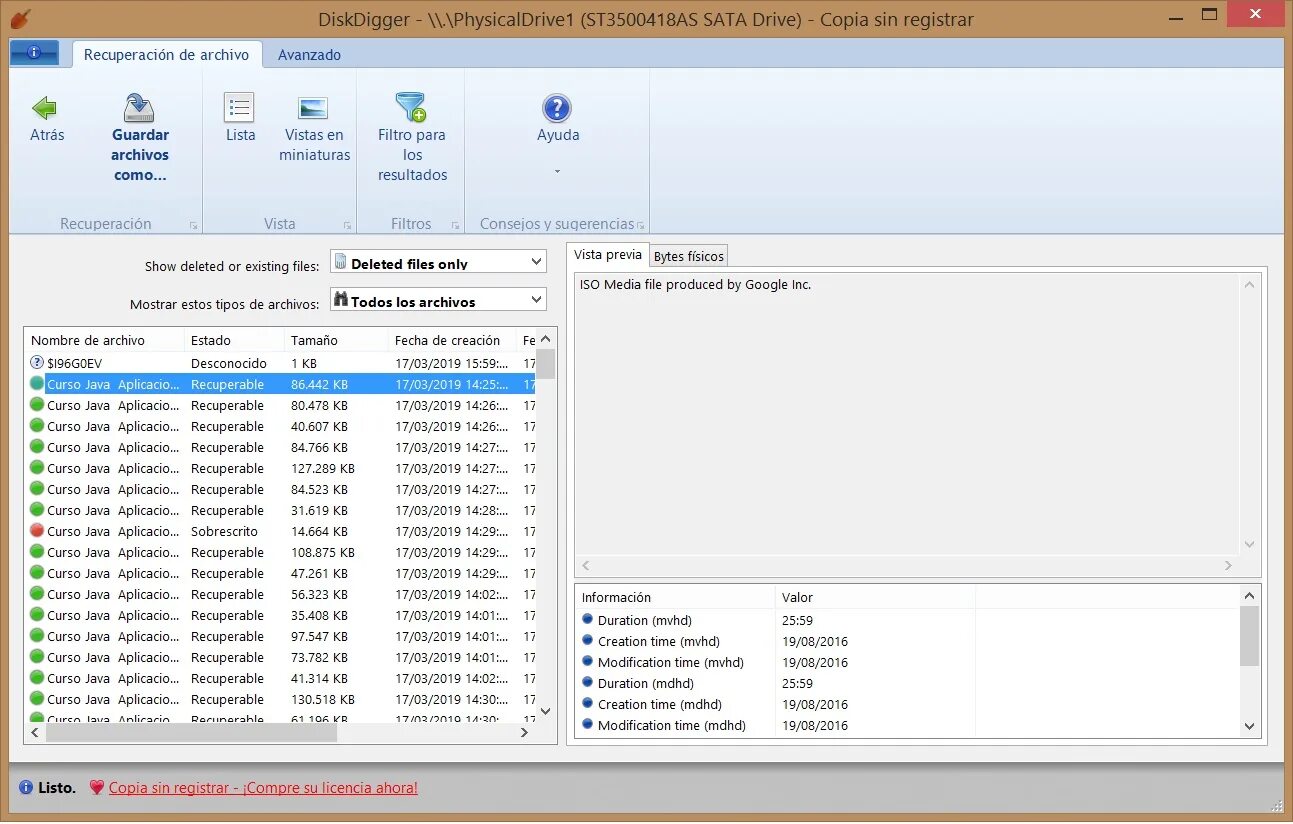Select Modification time (mdhd) row
The width and height of the screenshot is (1293, 824).
point(908,725)
